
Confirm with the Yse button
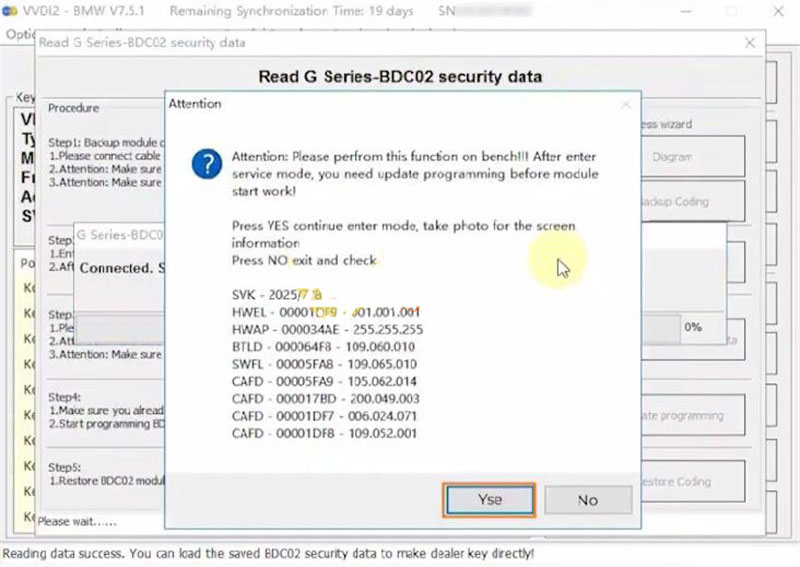489,500
